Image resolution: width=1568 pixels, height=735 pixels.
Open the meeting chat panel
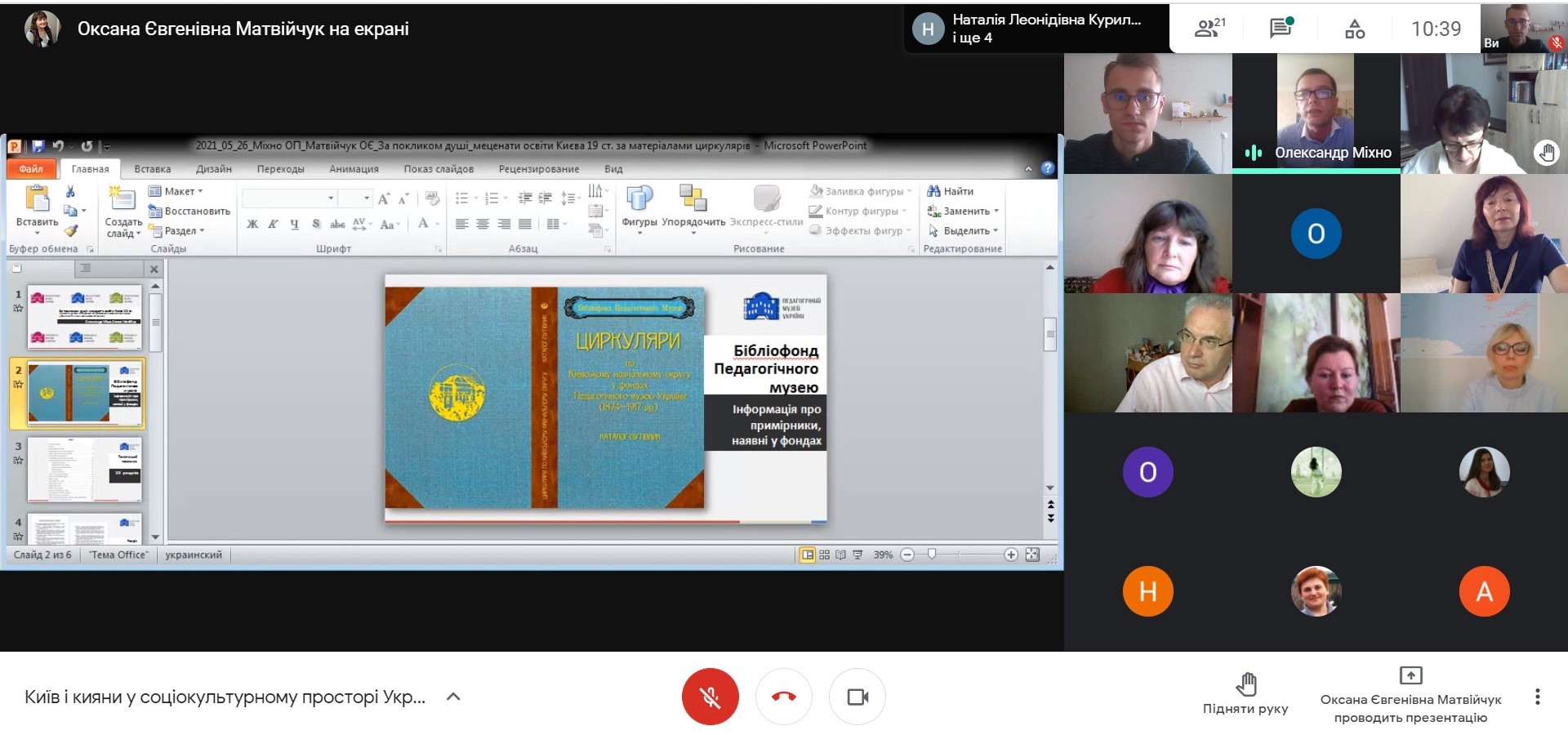click(1281, 29)
